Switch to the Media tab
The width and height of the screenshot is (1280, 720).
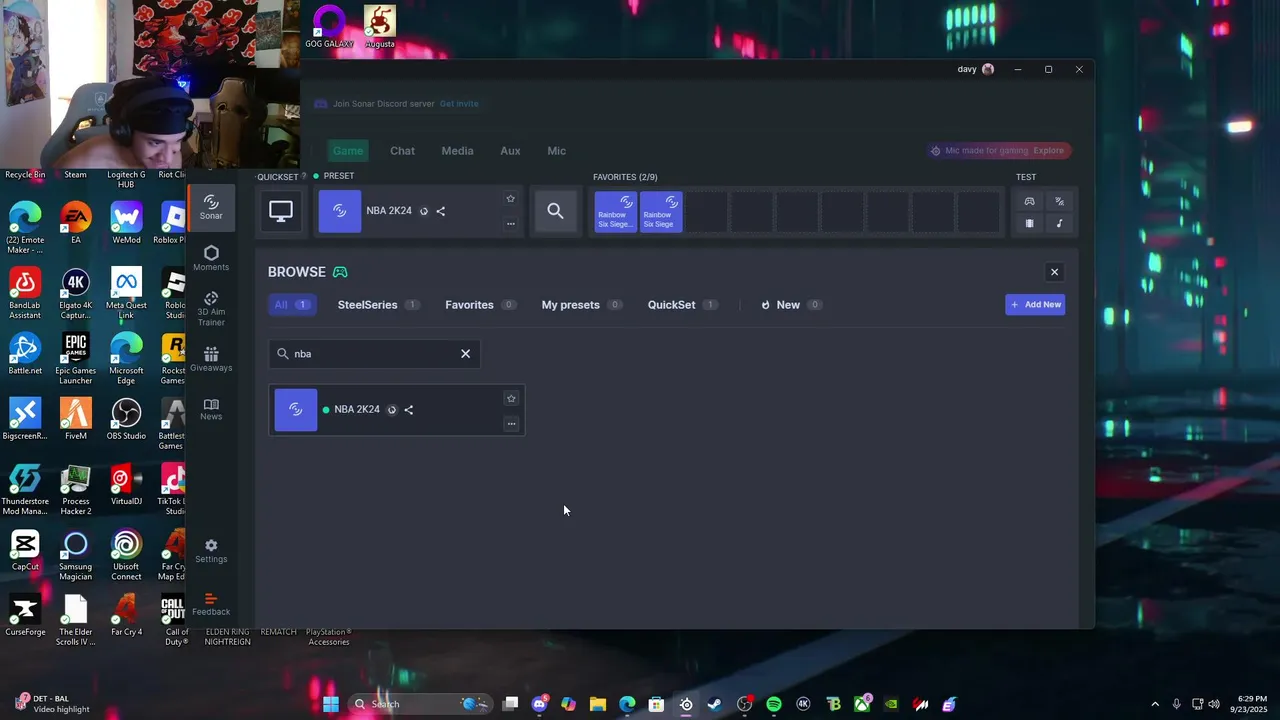tap(457, 151)
